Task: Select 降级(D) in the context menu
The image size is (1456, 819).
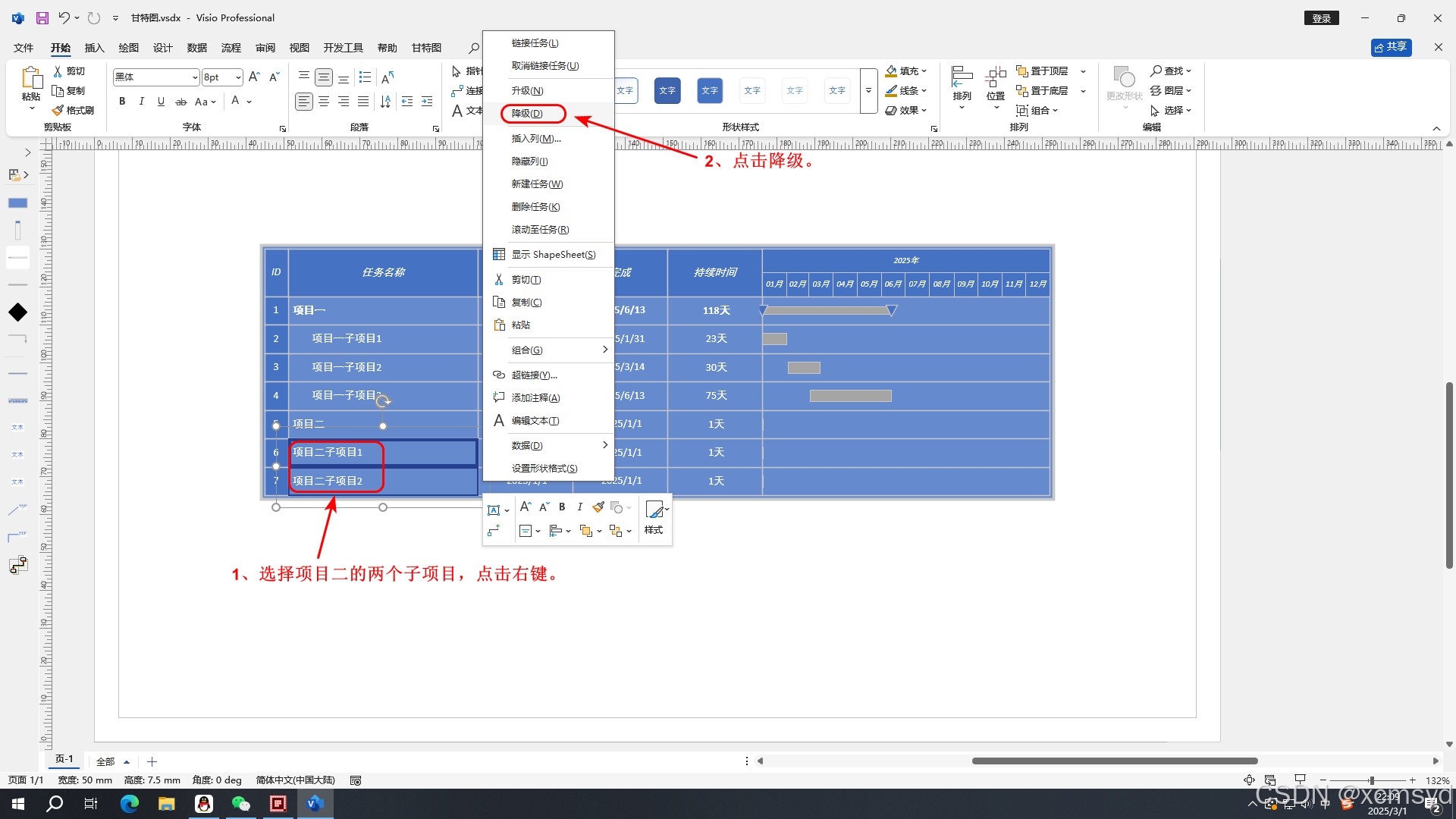Action: 527,113
